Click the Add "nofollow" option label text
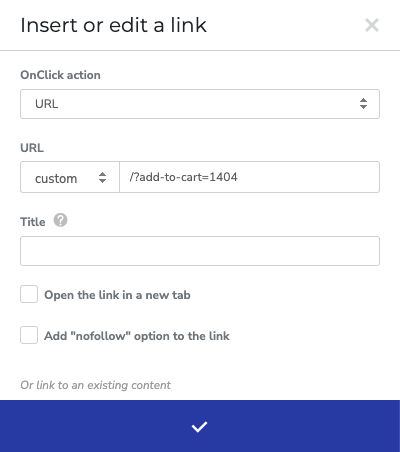This screenshot has width=400, height=452. (137, 336)
